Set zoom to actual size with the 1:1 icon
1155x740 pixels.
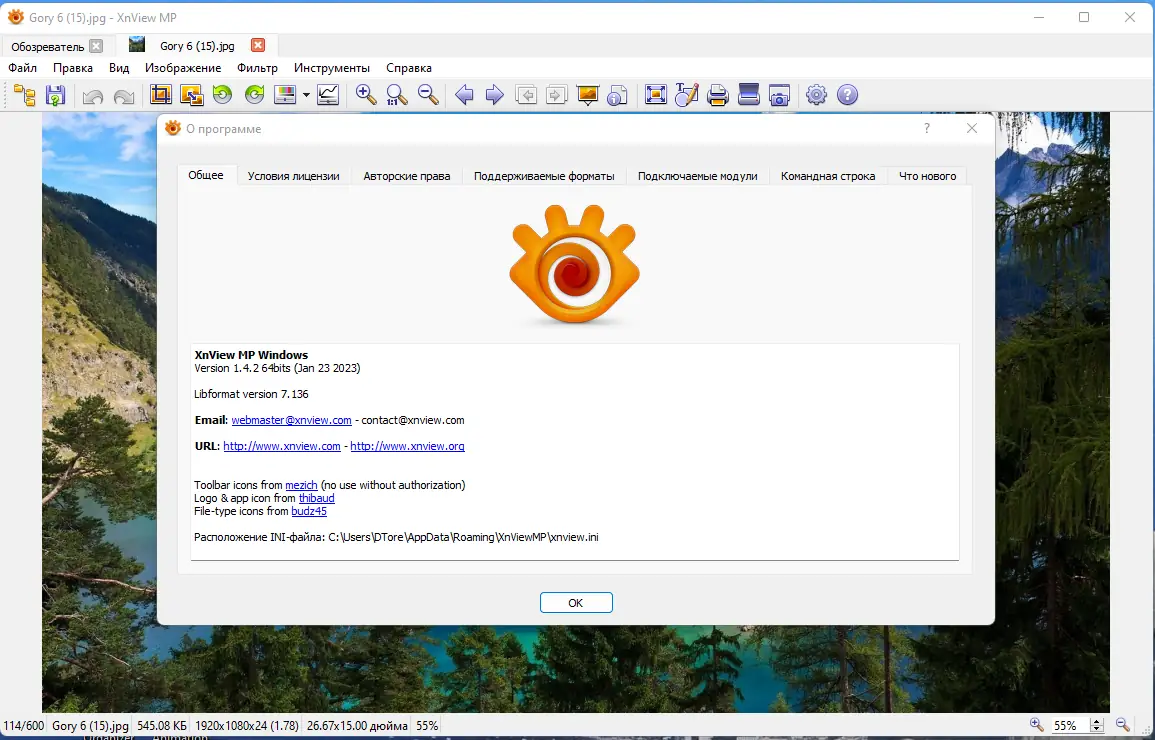[396, 95]
